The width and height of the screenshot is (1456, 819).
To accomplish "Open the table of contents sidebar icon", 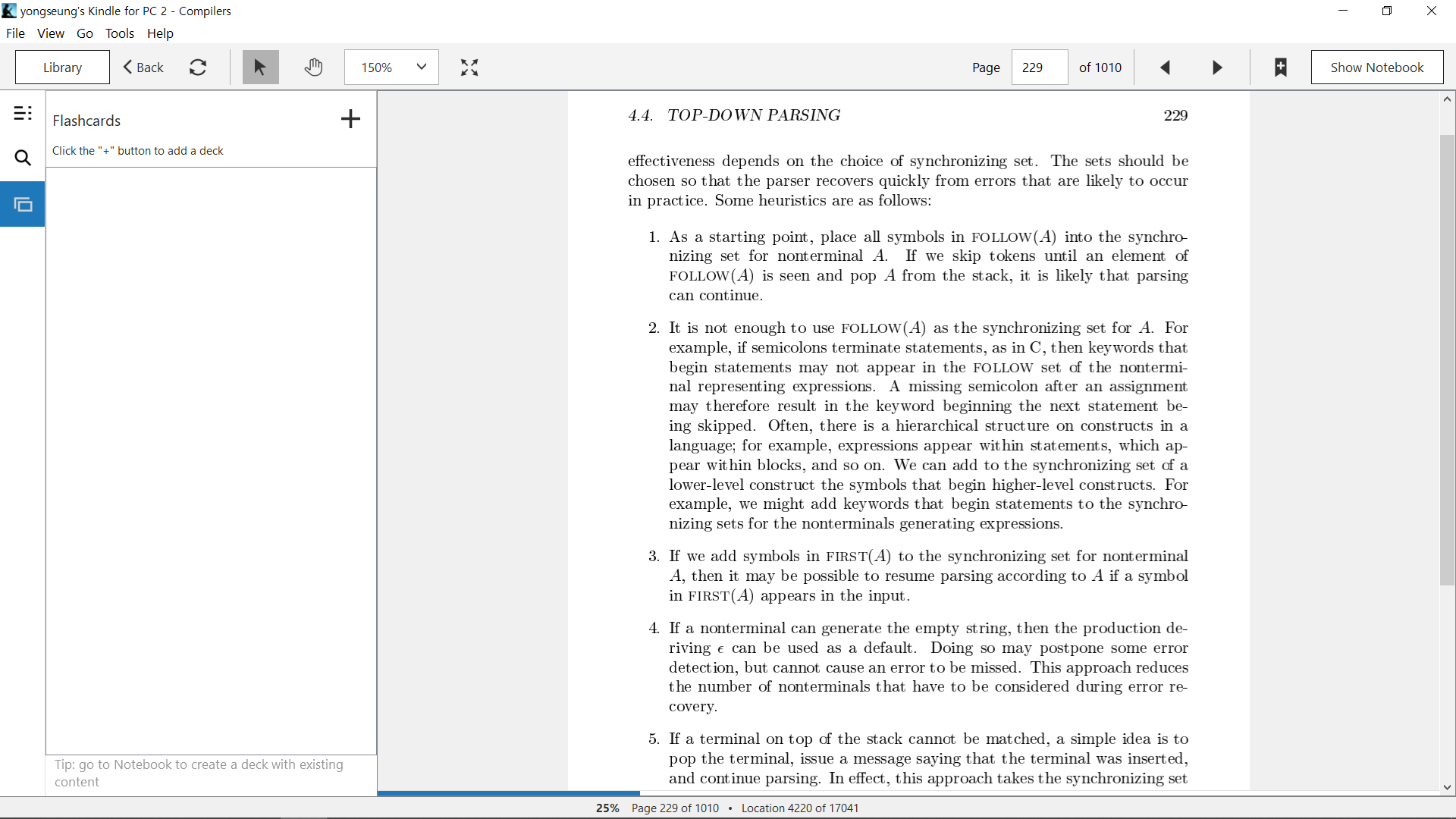I will tap(23, 114).
